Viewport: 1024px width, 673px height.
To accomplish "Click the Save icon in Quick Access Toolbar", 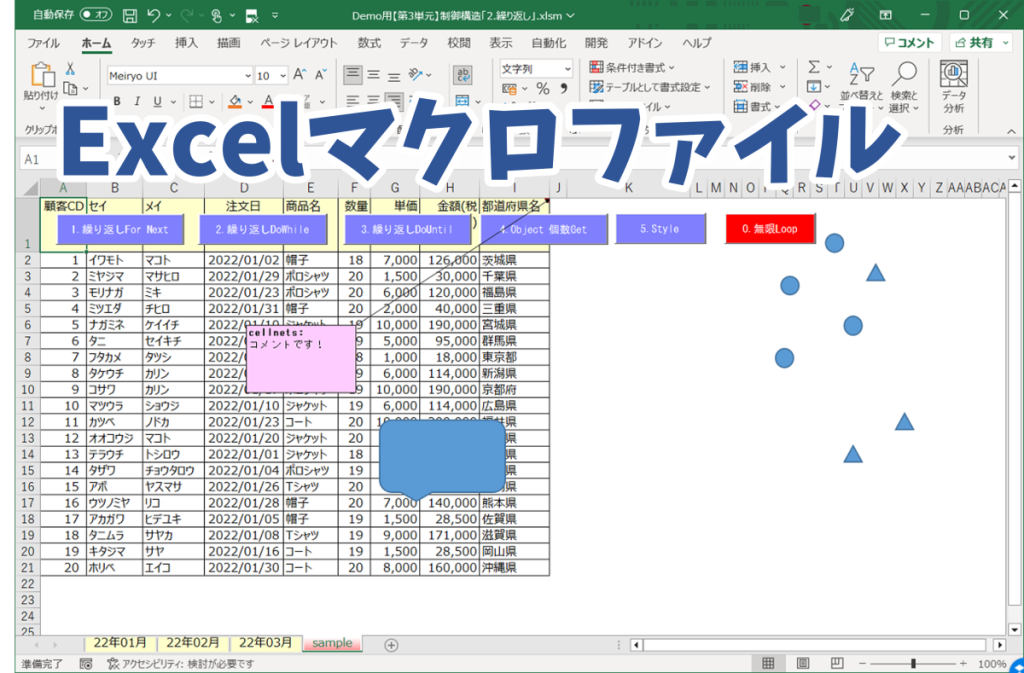I will point(130,15).
